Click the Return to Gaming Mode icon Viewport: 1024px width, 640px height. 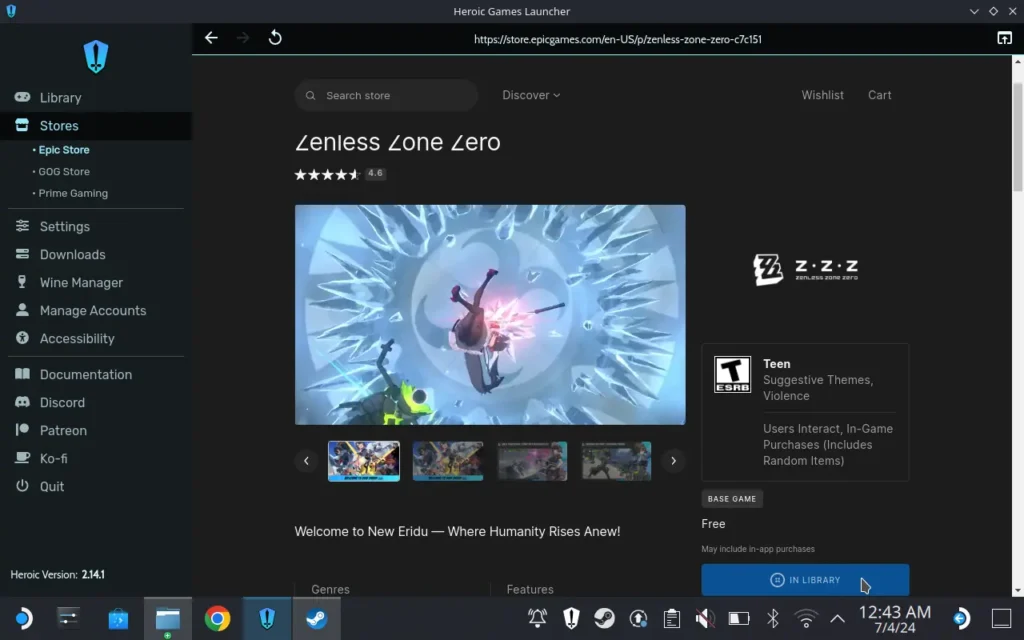961,618
